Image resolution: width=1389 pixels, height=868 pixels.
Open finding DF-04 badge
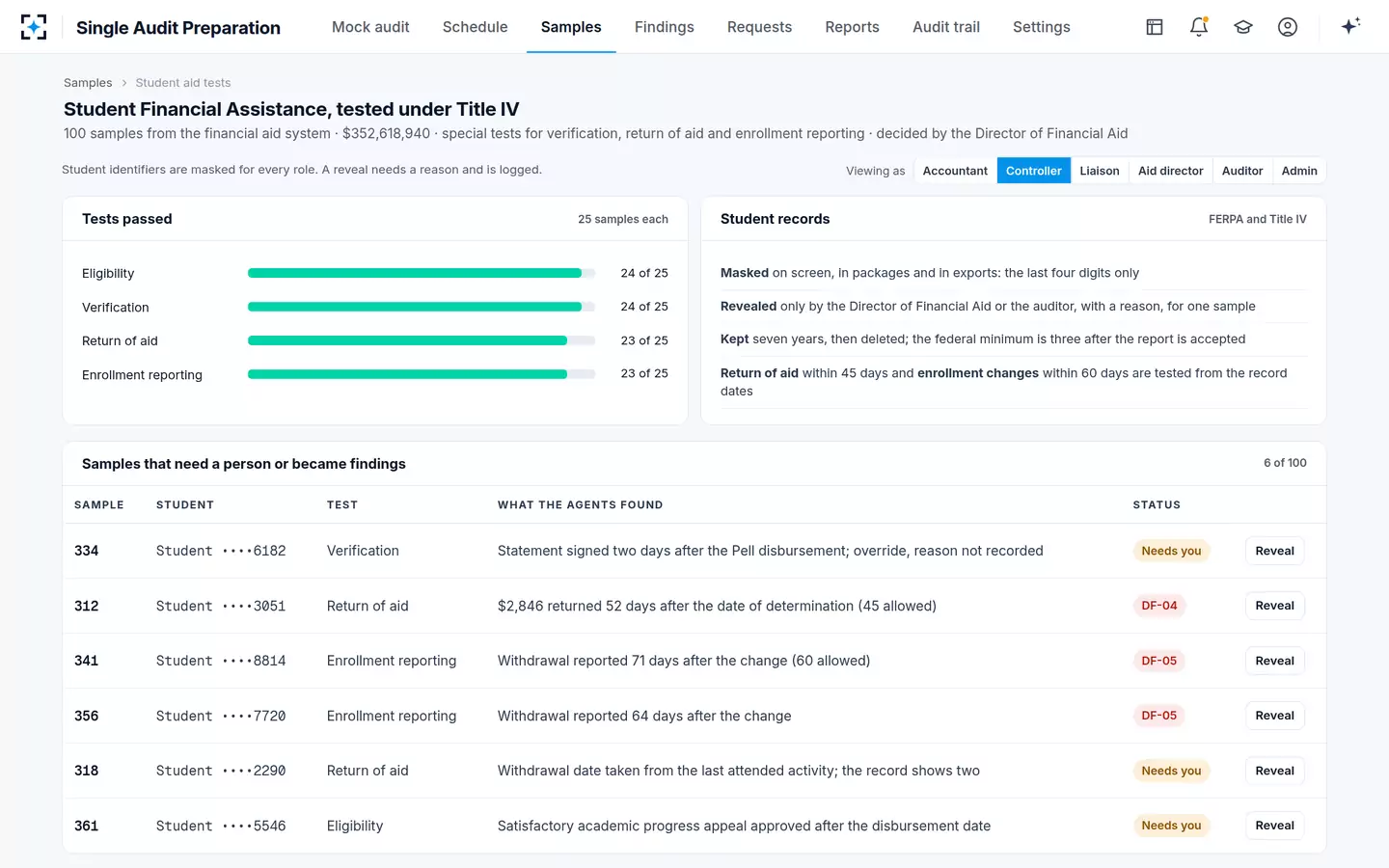1158,606
